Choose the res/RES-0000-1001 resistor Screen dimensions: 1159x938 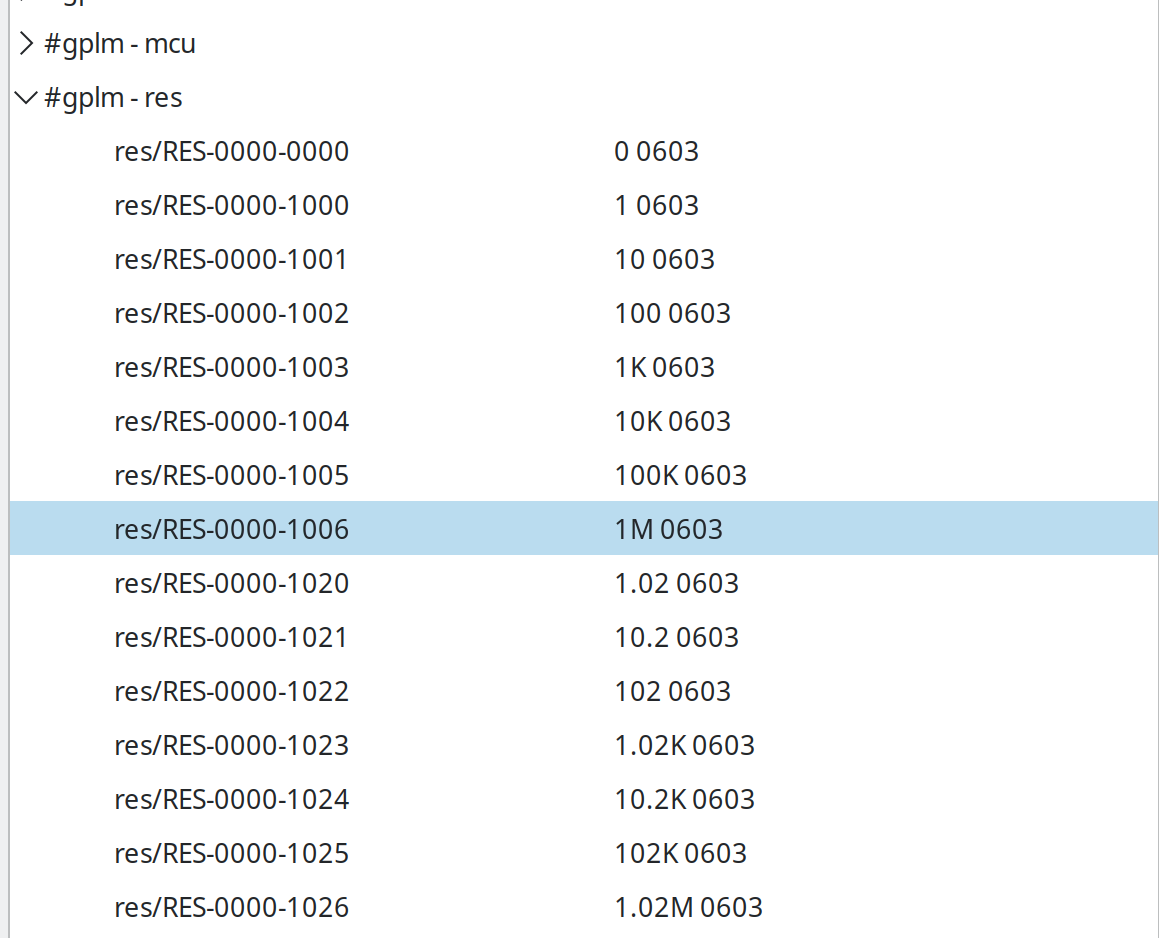pos(231,260)
